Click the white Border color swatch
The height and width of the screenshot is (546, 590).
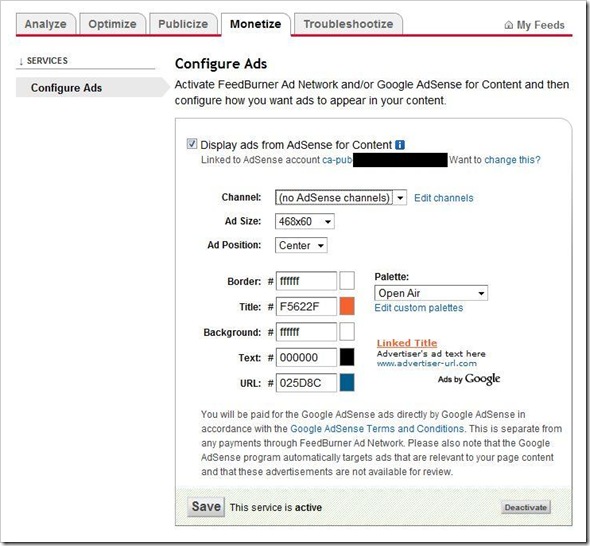pos(347,281)
